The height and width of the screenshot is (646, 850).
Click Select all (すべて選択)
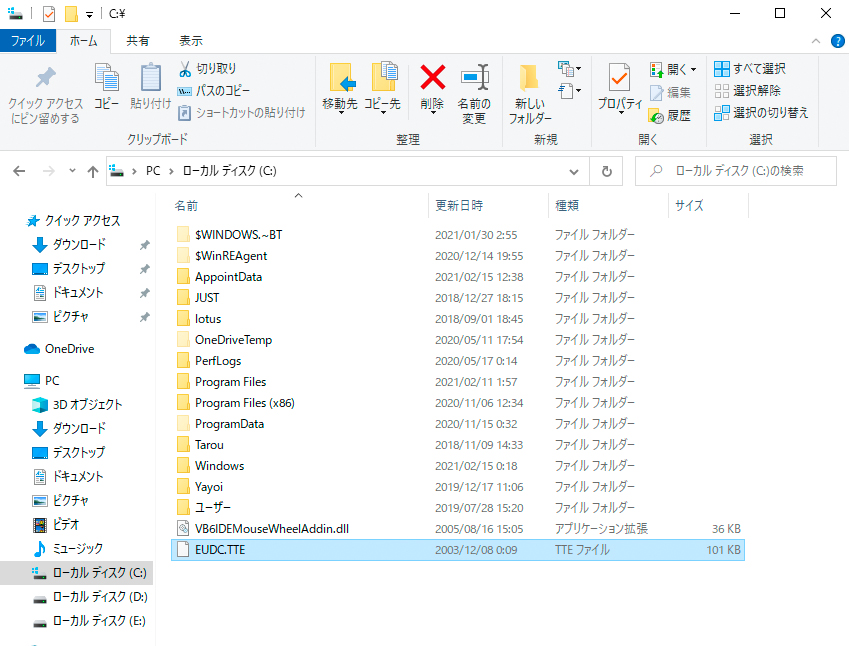(750, 69)
